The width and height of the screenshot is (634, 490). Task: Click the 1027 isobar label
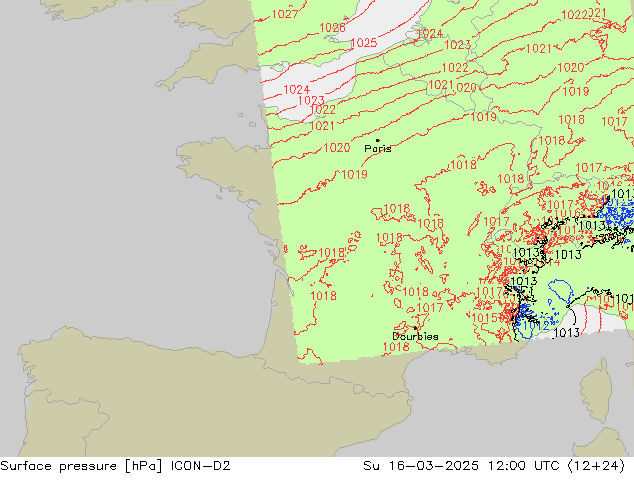point(285,14)
